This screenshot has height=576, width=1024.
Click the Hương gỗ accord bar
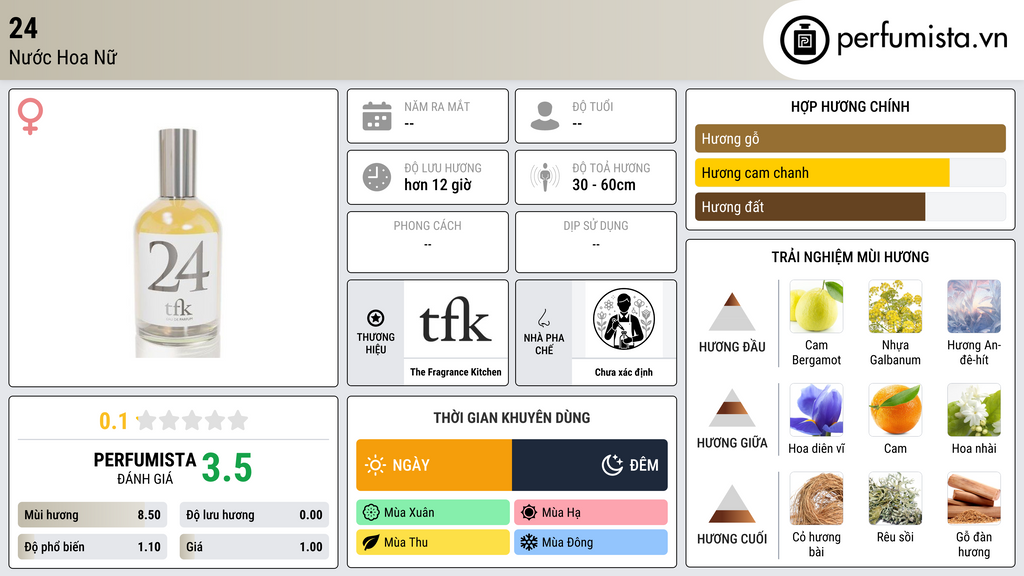(850, 138)
